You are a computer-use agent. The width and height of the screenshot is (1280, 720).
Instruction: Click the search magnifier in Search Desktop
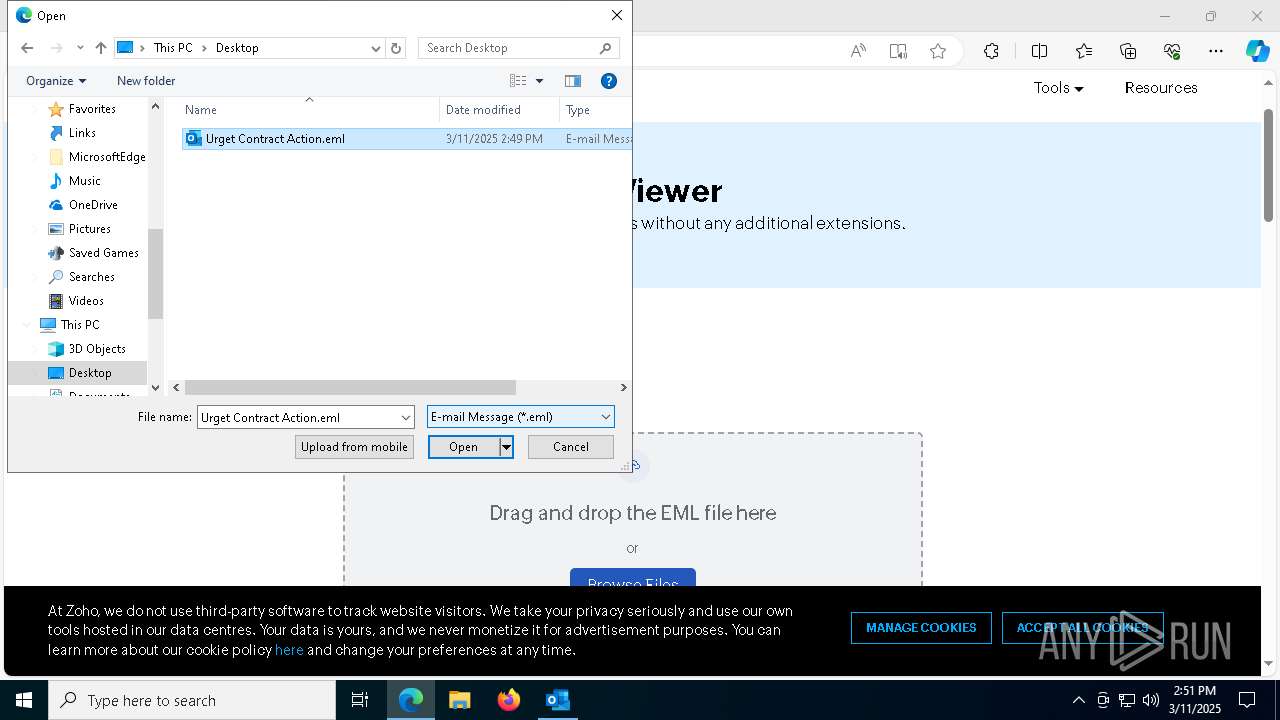point(605,48)
